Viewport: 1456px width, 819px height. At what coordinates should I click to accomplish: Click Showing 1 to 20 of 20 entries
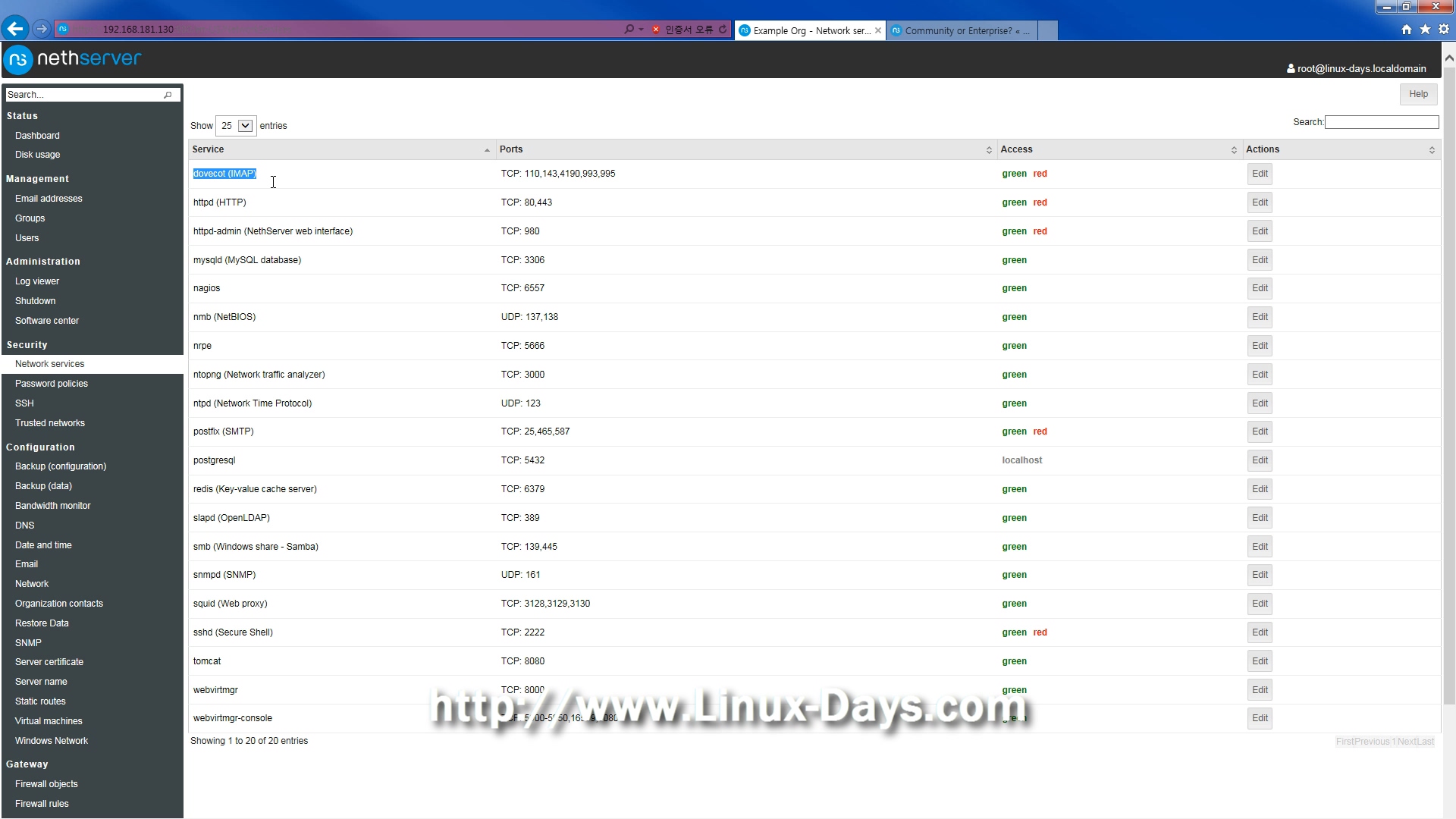249,741
